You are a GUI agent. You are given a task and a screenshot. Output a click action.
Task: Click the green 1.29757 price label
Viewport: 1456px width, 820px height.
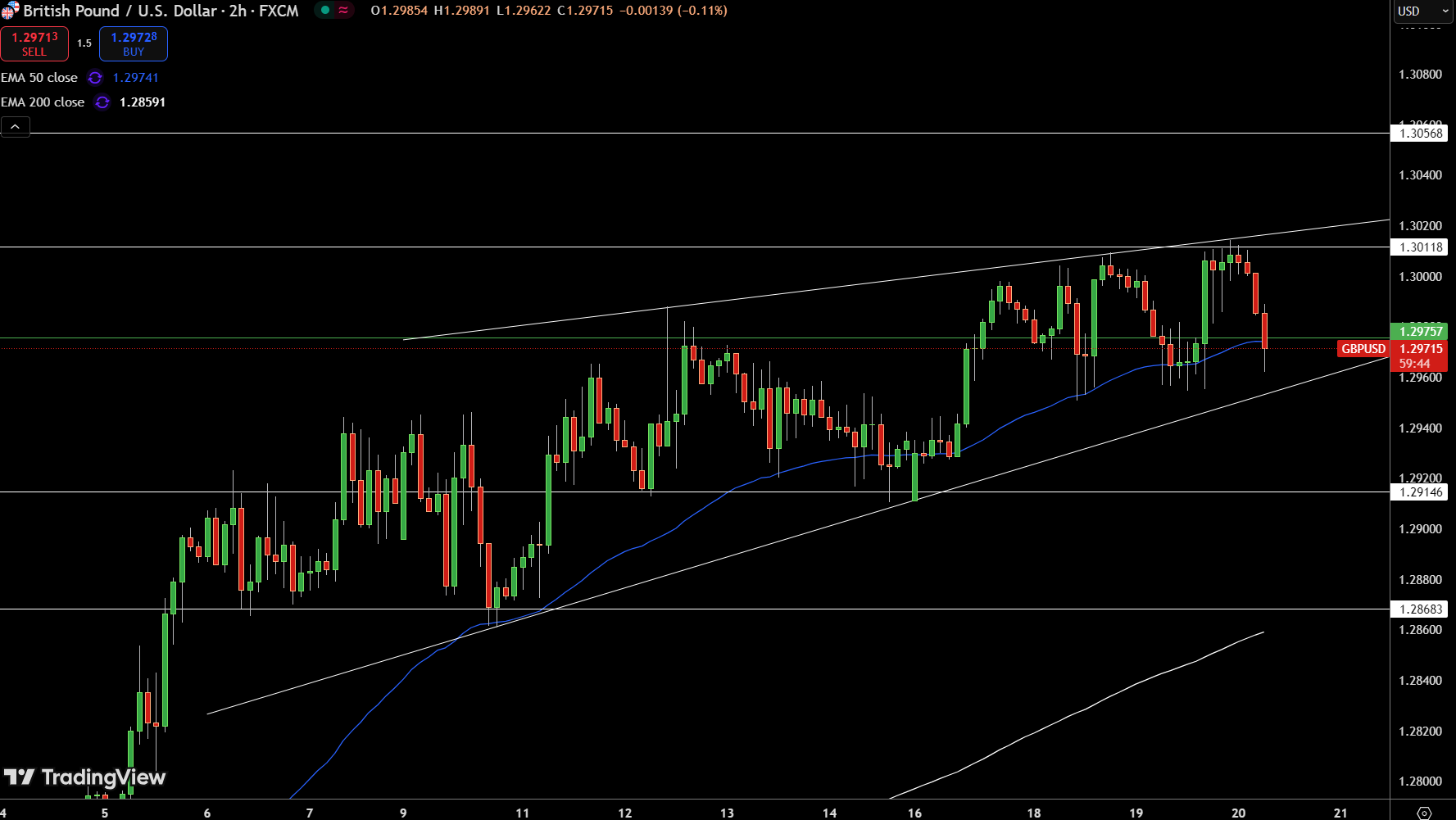click(x=1420, y=332)
